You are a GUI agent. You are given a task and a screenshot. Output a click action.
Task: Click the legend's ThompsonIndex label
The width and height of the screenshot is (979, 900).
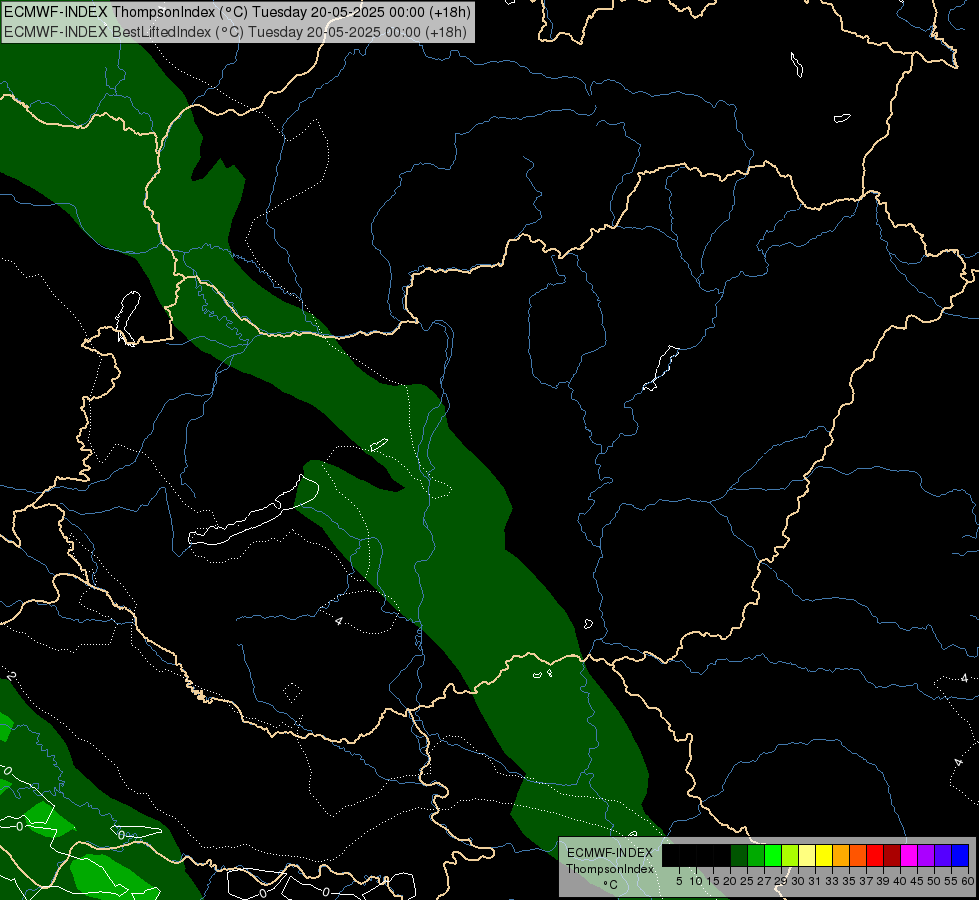[x=610, y=869]
